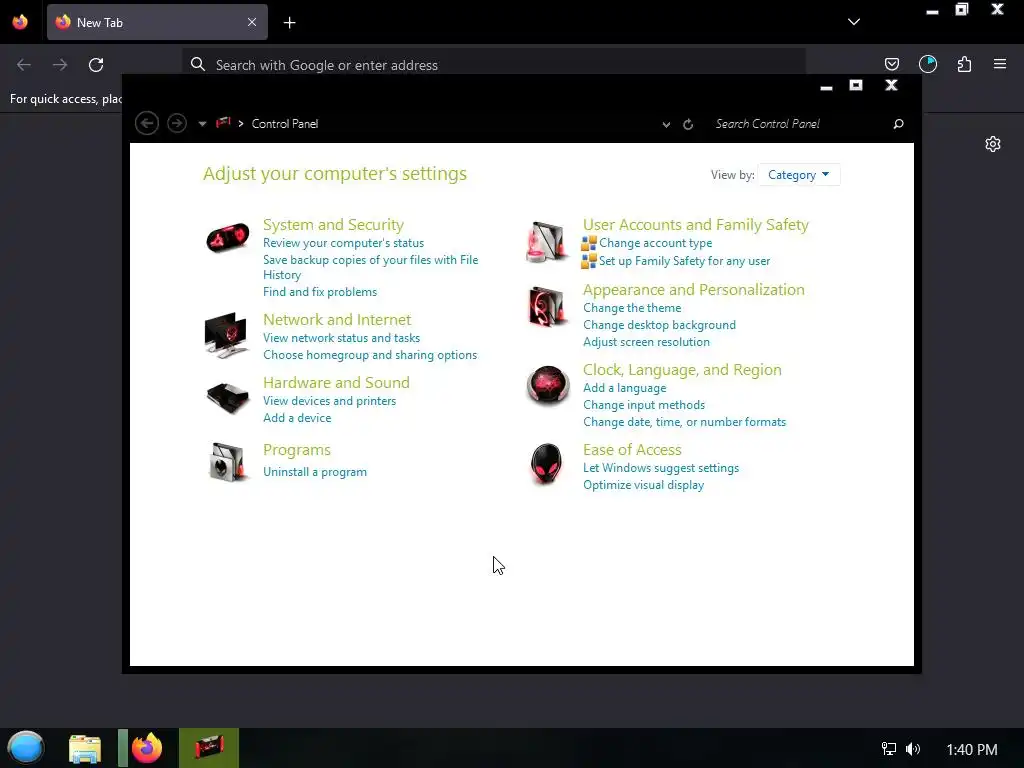Screen dimensions: 1024x768
Task: Click the Appearance and Personalization icon
Action: click(x=547, y=306)
